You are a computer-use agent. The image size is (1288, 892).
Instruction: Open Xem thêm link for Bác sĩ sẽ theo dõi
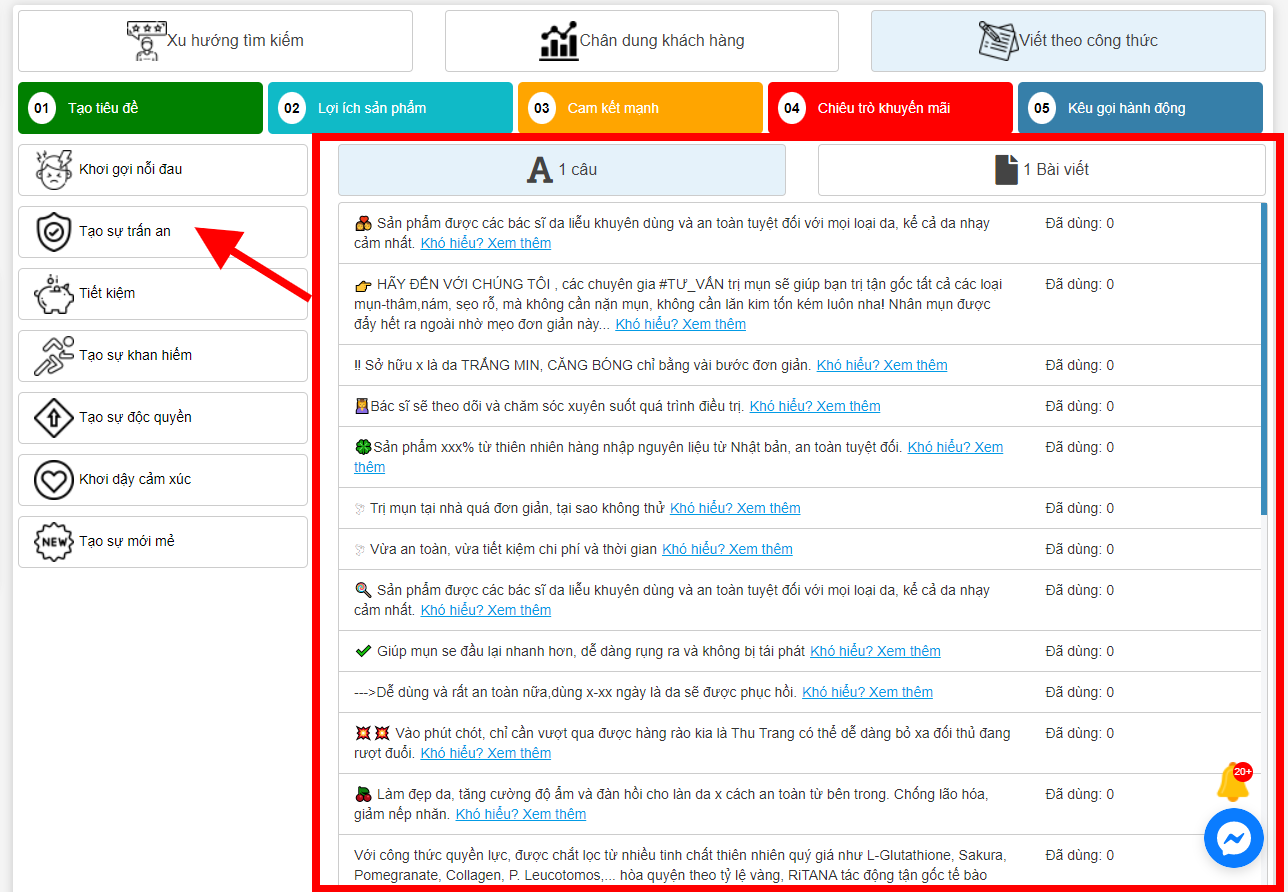[x=815, y=406]
